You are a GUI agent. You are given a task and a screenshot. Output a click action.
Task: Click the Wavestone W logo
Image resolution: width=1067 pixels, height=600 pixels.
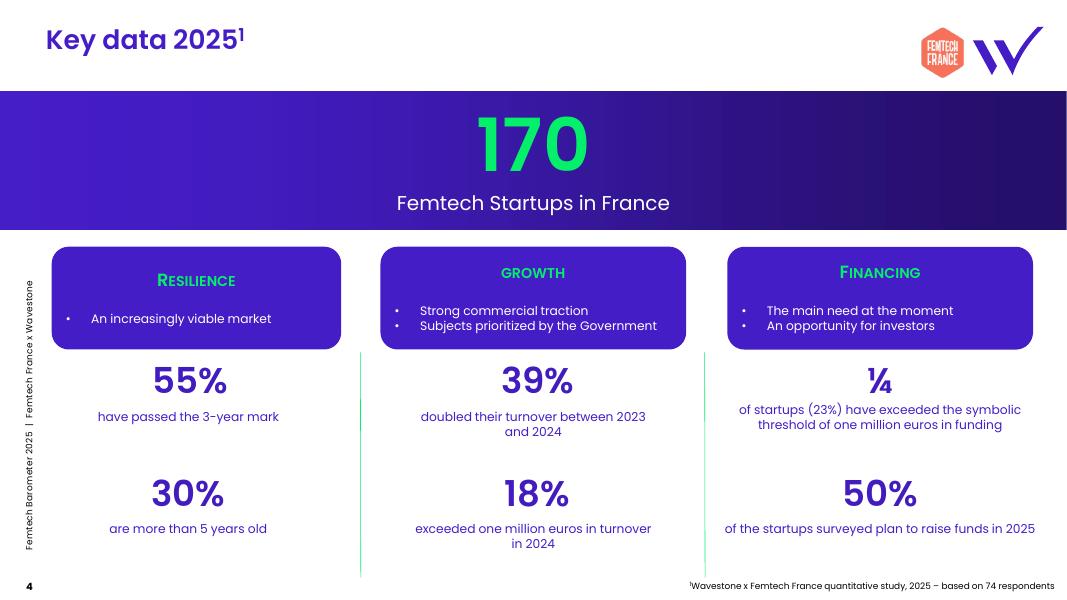coord(1007,51)
